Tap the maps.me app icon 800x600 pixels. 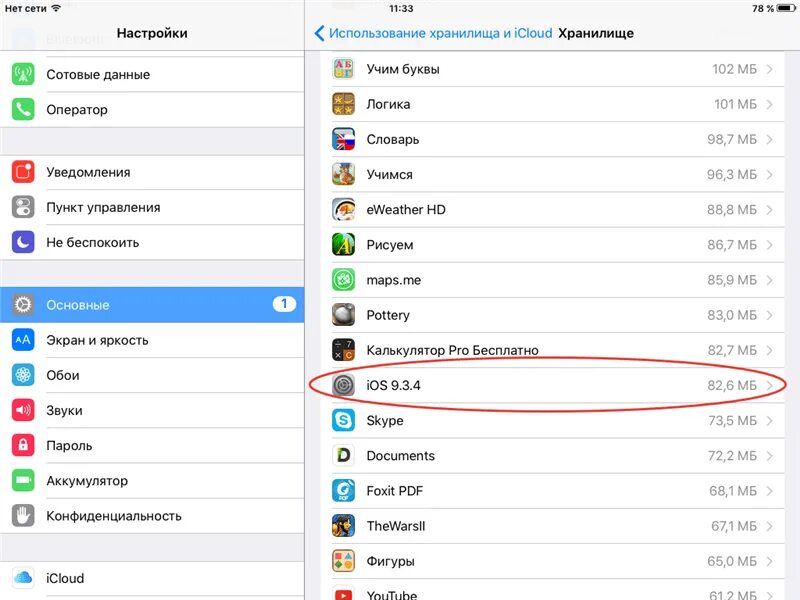coord(343,280)
